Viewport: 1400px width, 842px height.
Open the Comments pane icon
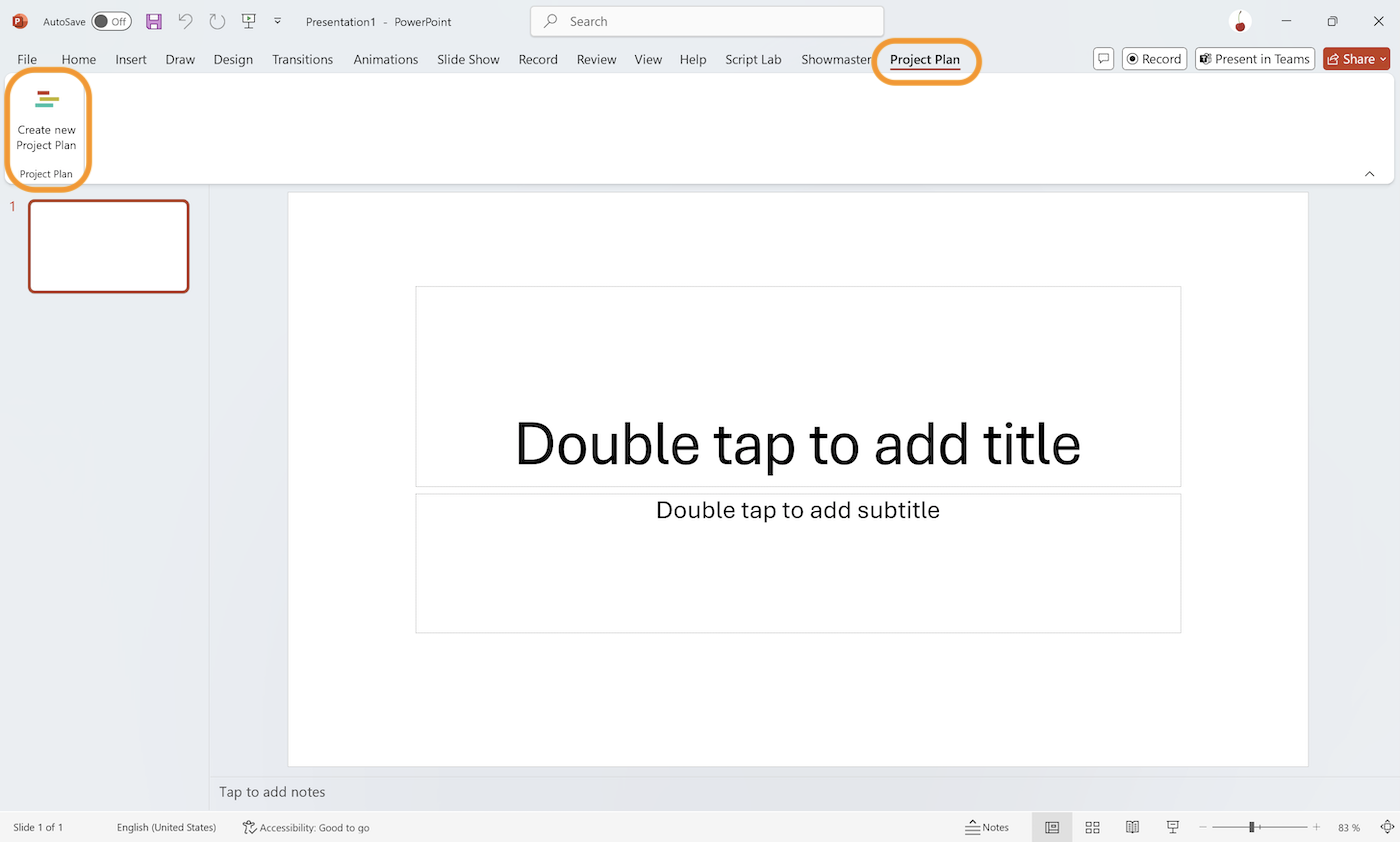1103,59
